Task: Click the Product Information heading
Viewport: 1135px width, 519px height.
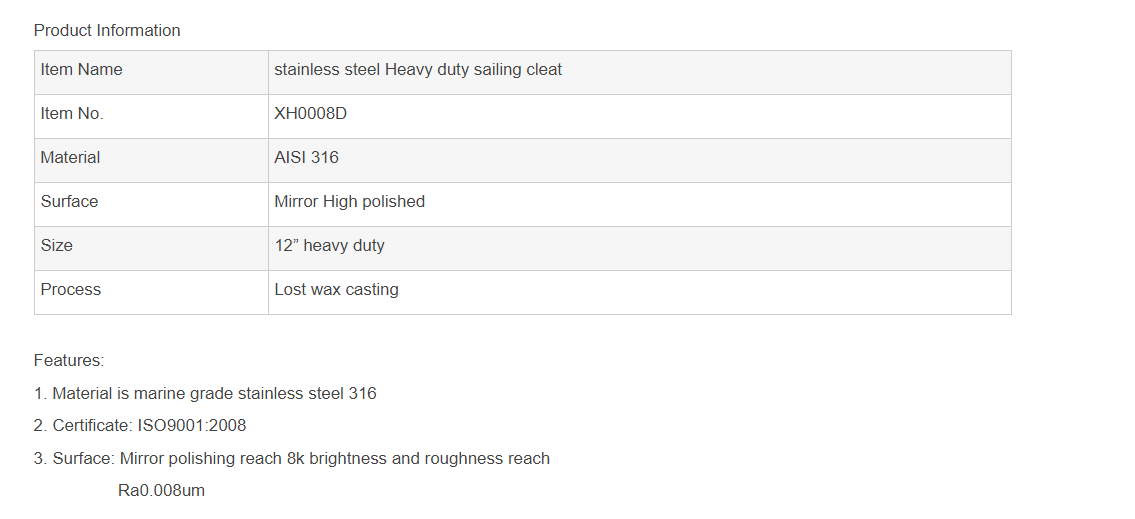Action: pyautogui.click(x=107, y=30)
